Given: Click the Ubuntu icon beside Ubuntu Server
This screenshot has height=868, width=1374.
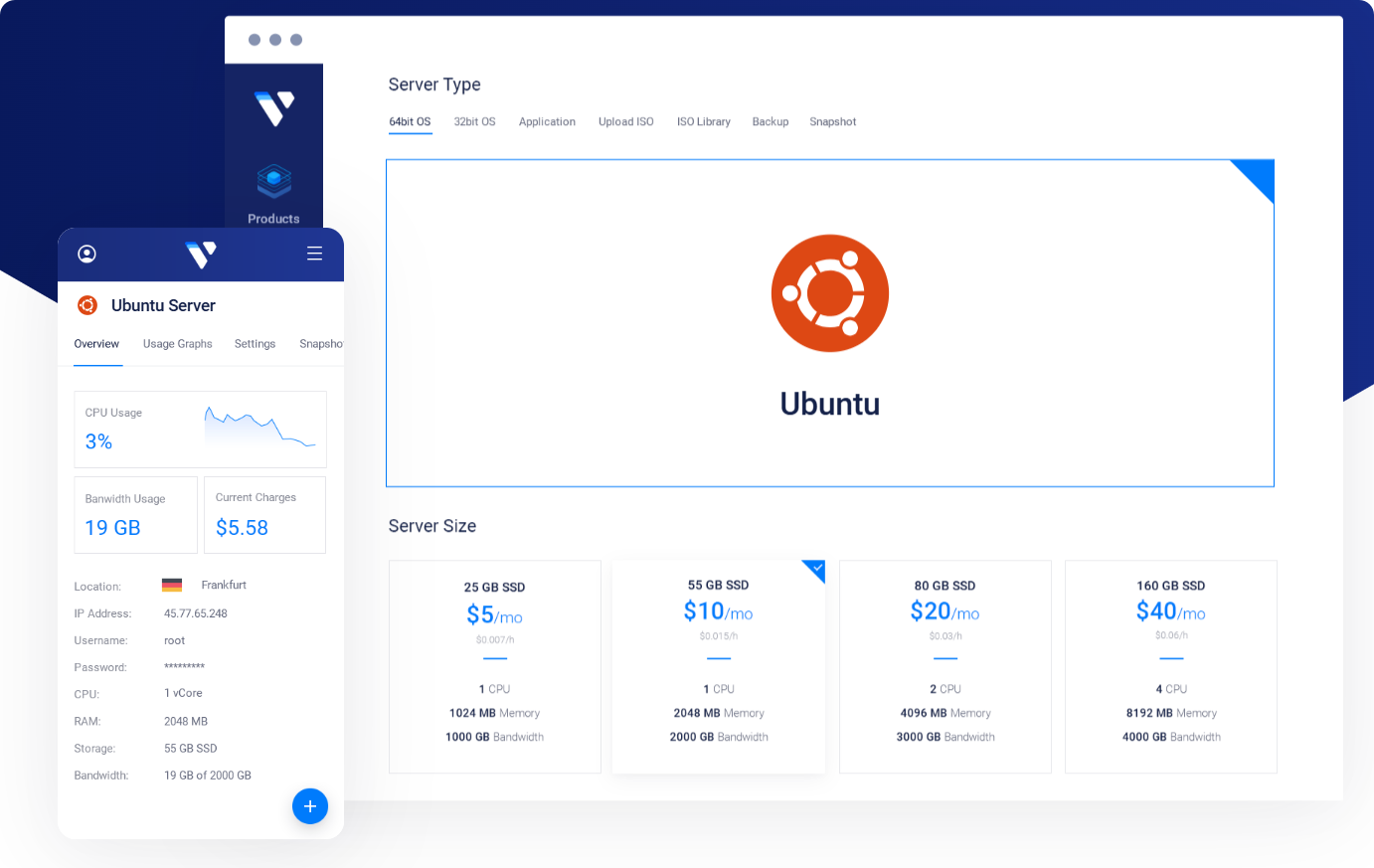Looking at the screenshot, I should tap(87, 305).
